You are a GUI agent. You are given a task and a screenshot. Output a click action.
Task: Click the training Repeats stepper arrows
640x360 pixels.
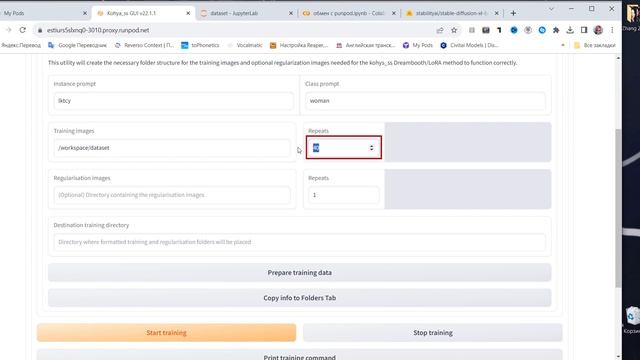[371, 148]
